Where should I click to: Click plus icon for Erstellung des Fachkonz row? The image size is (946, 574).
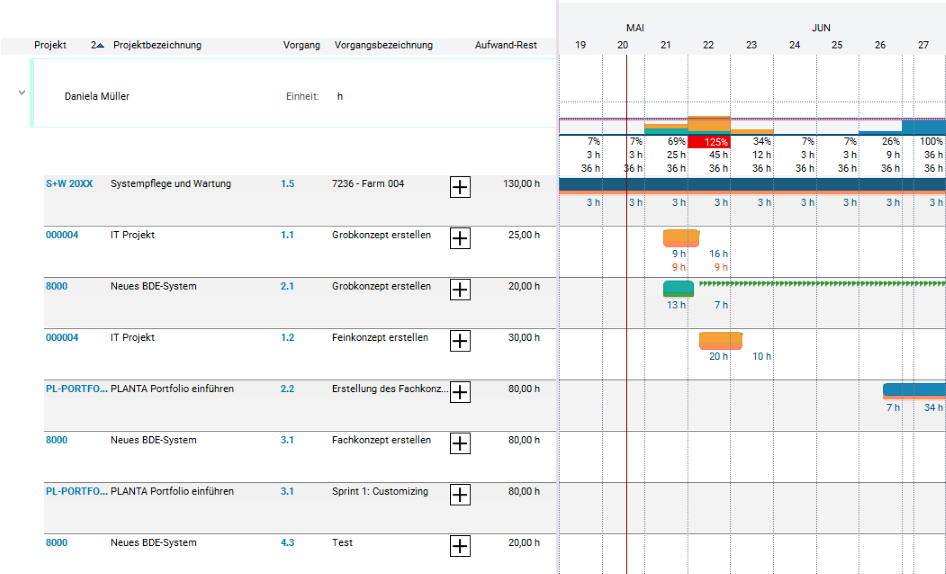(460, 392)
